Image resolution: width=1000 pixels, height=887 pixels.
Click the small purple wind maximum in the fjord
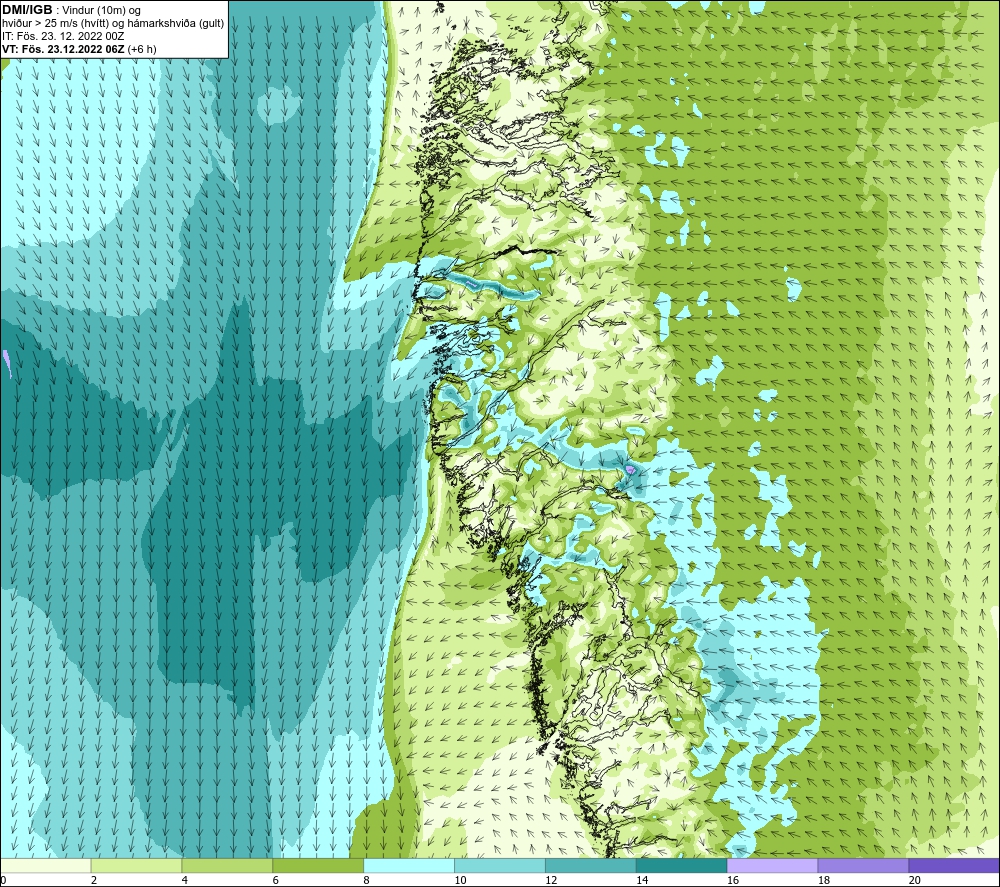pos(630,469)
